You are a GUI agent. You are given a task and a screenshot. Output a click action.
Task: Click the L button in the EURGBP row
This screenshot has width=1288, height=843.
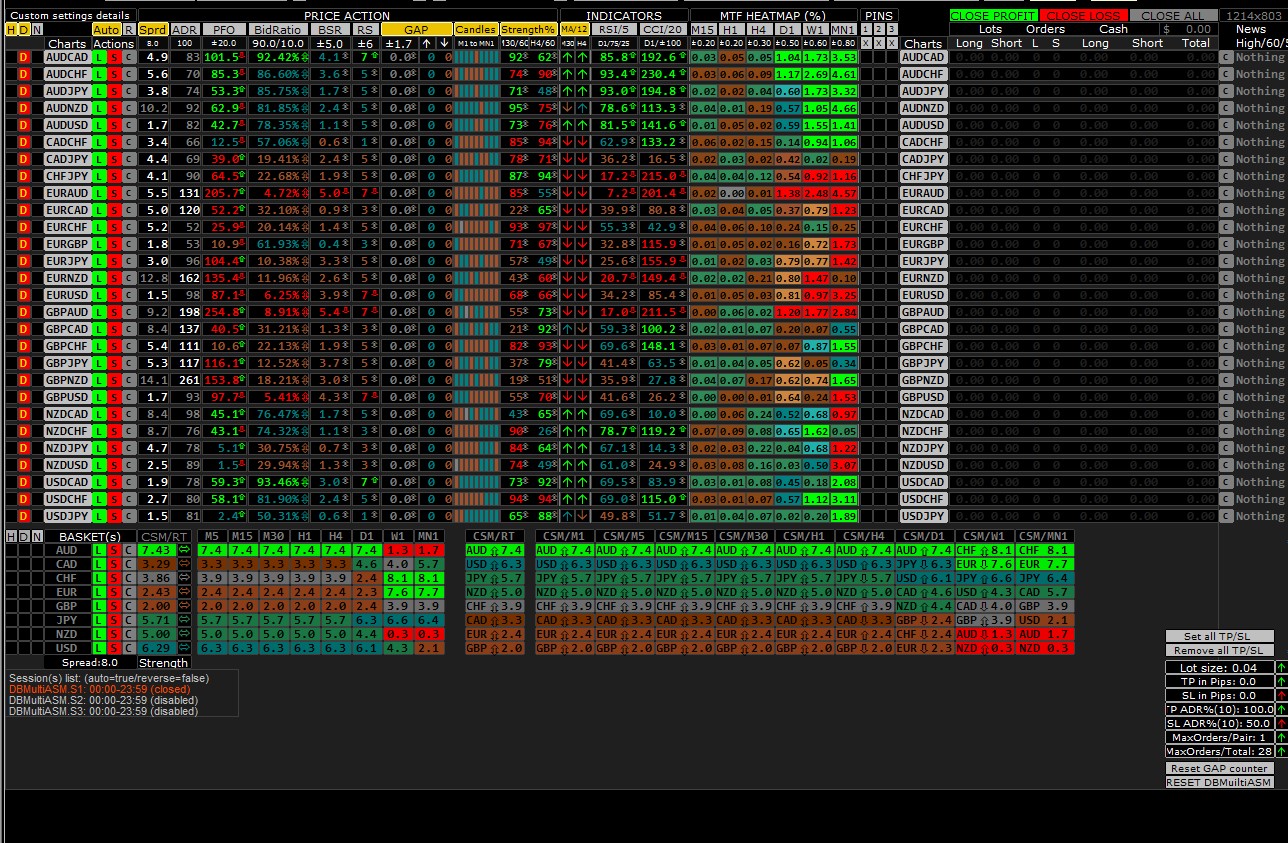click(x=99, y=244)
